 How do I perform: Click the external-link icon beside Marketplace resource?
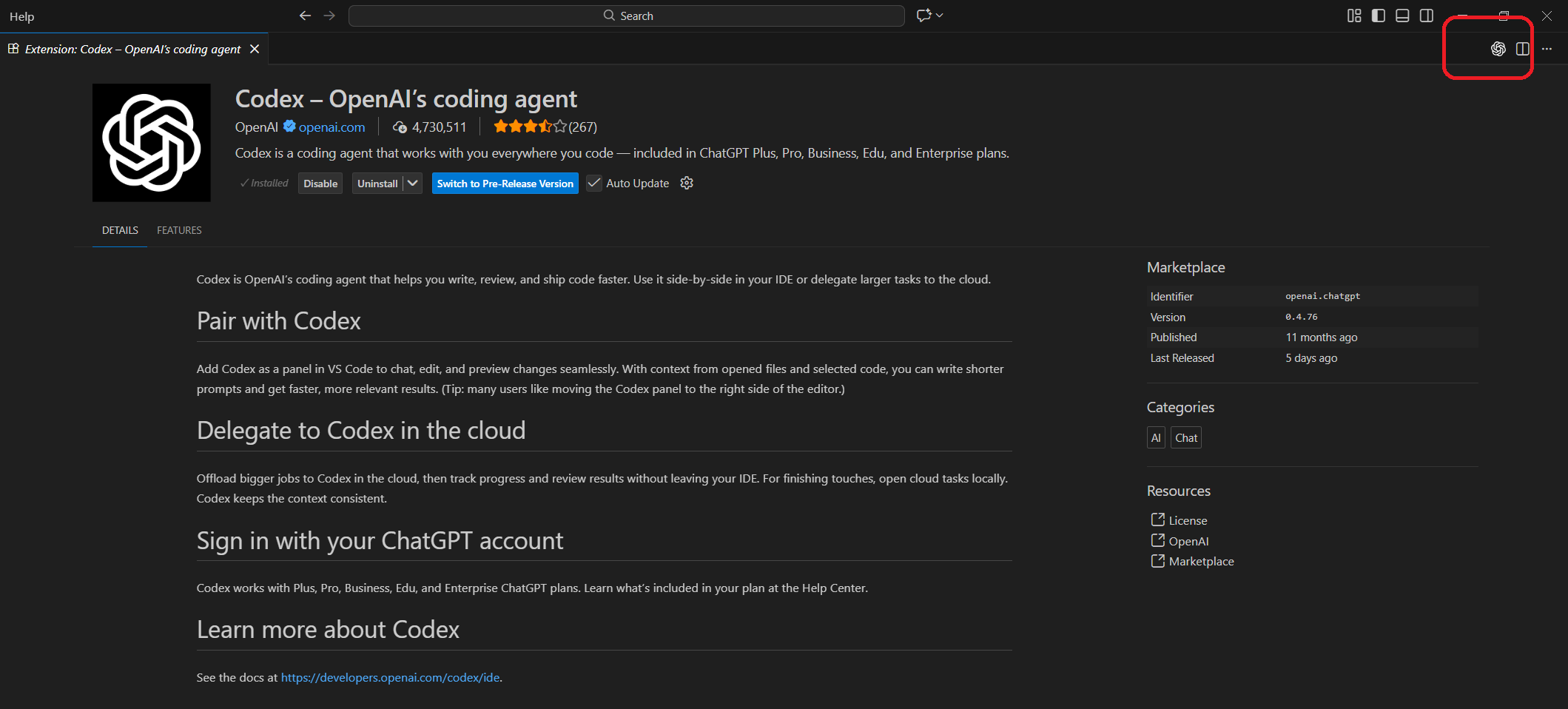pyautogui.click(x=1157, y=560)
